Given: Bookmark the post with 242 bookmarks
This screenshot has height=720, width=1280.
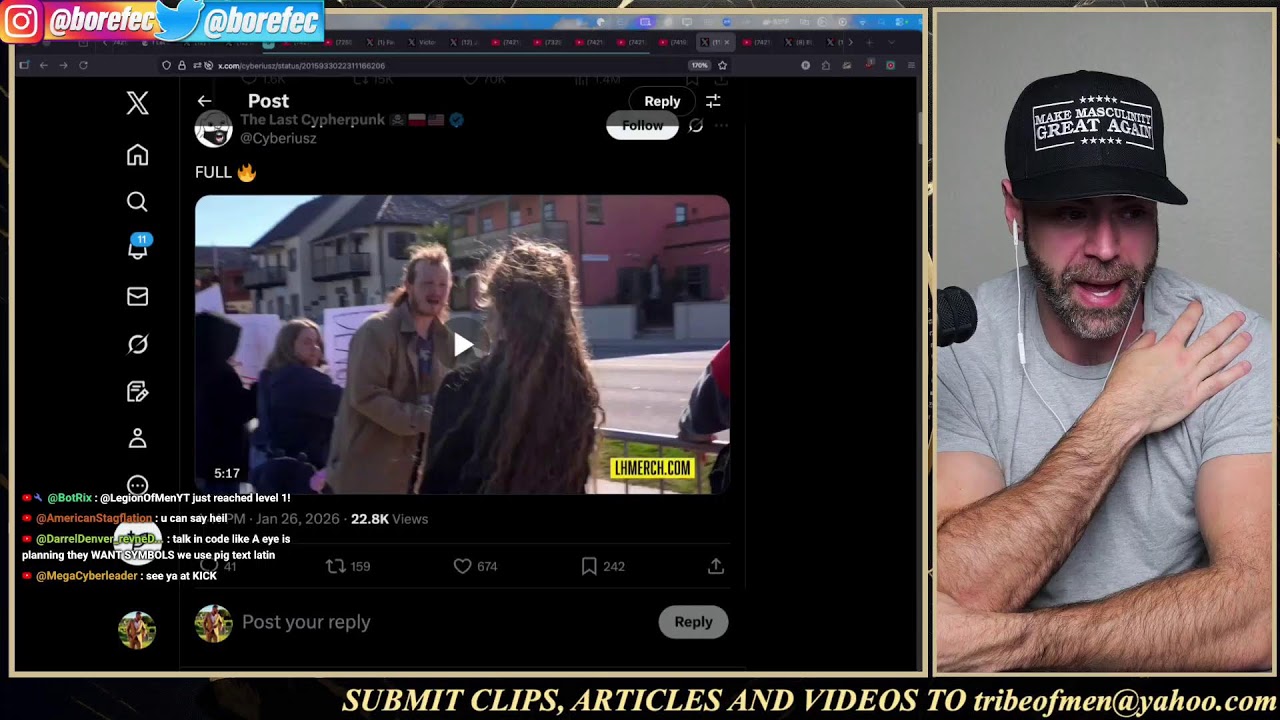Looking at the screenshot, I should (603, 566).
